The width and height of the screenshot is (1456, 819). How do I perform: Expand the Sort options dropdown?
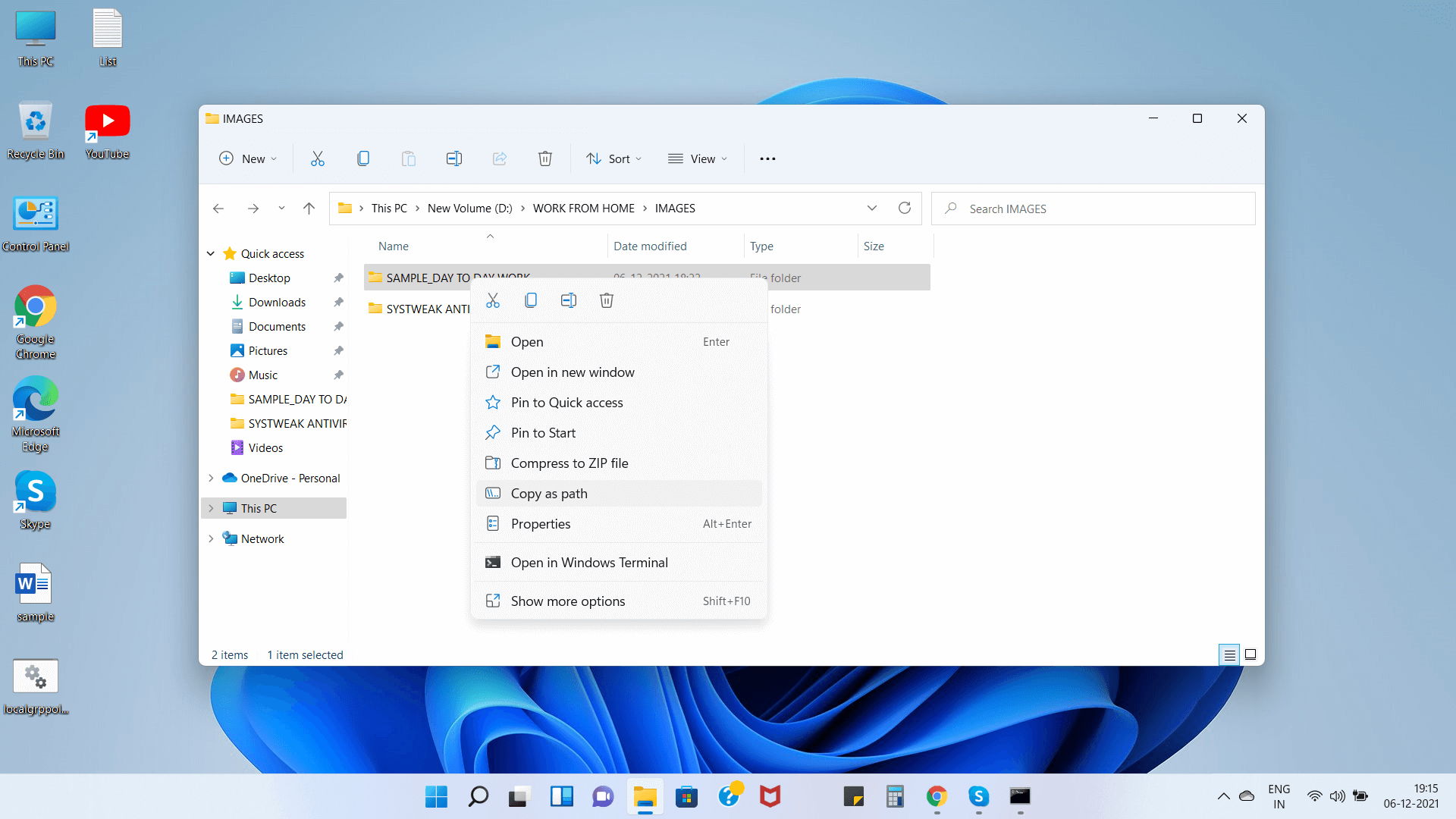(x=614, y=158)
